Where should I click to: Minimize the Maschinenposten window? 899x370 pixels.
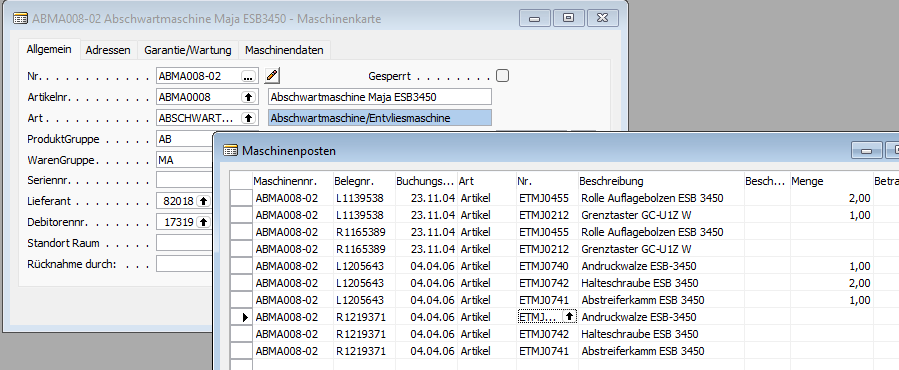click(867, 150)
